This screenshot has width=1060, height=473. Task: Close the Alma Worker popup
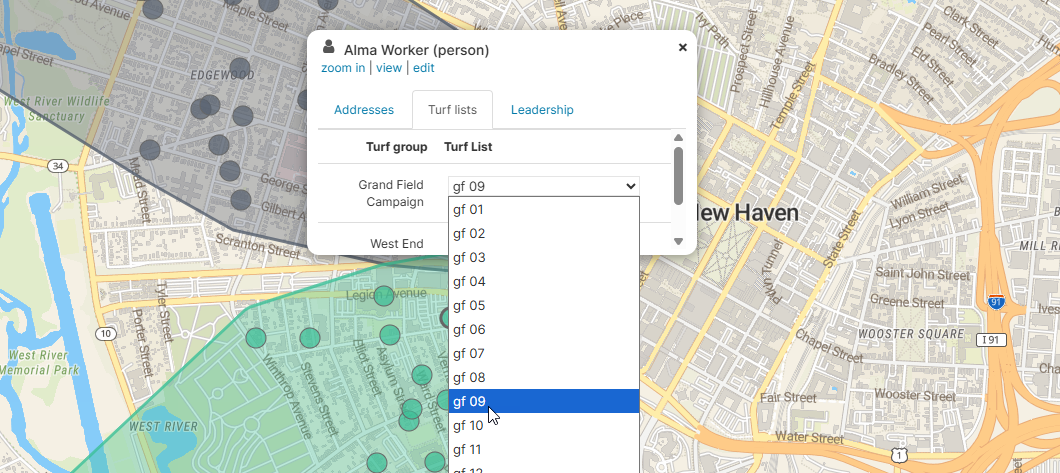tap(683, 47)
